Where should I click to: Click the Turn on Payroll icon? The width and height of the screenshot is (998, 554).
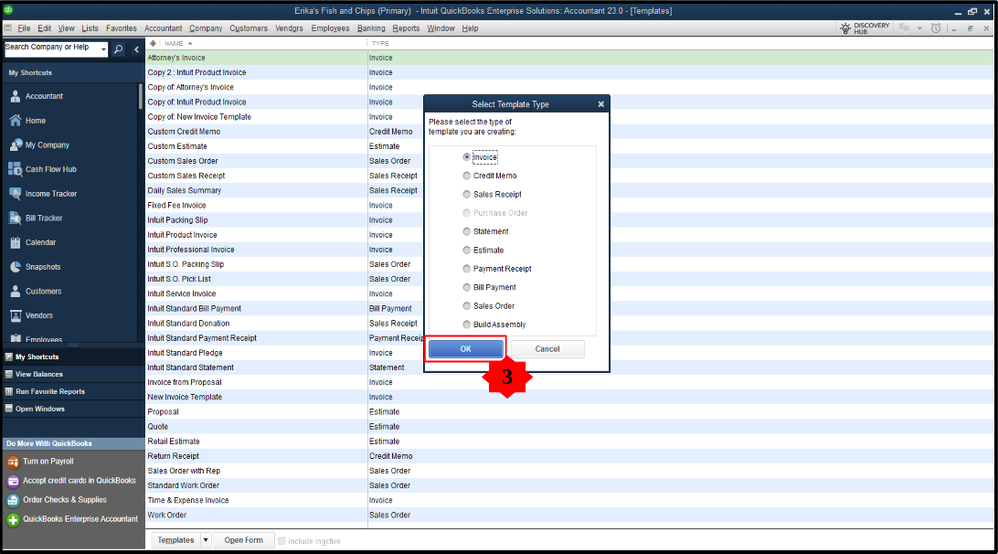pos(13,462)
